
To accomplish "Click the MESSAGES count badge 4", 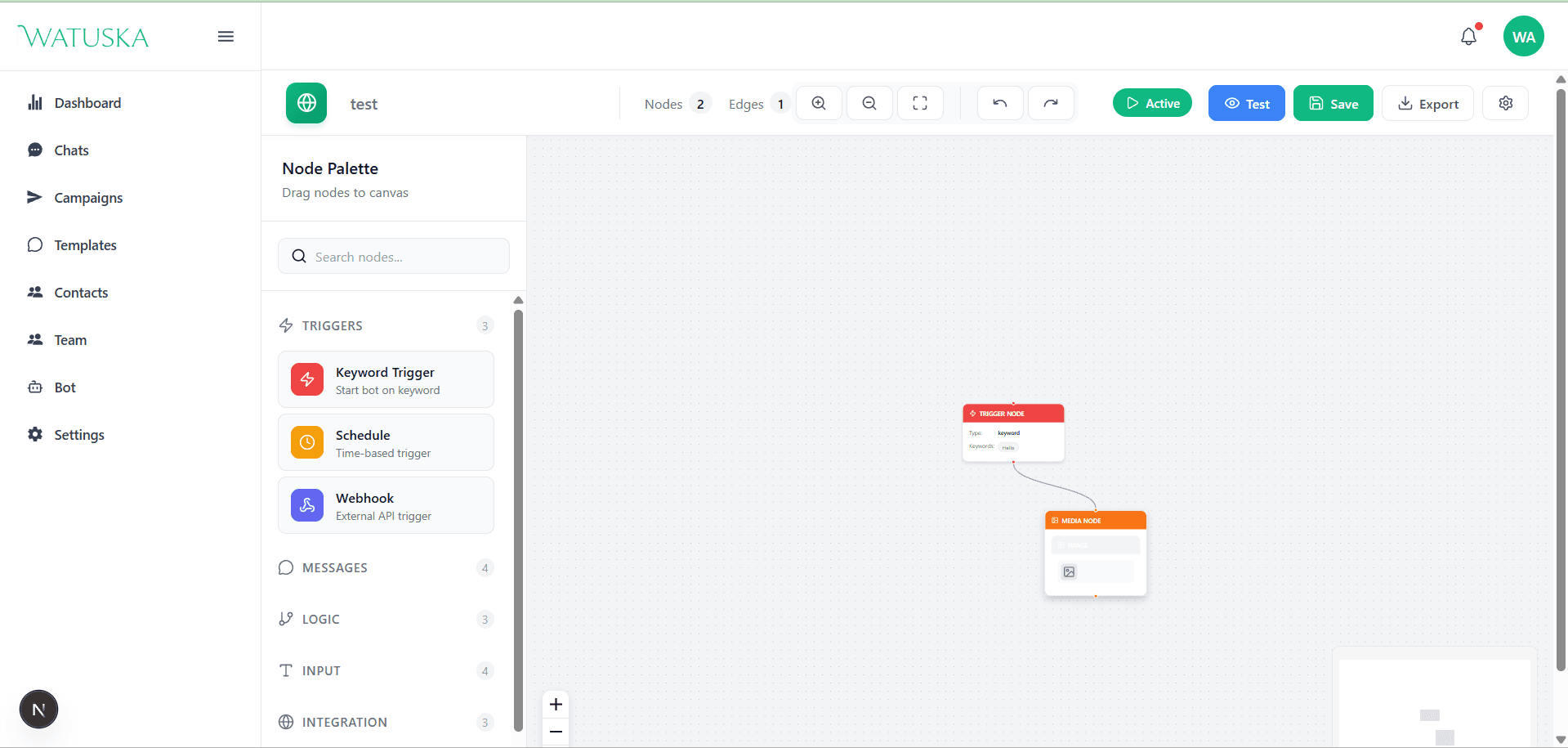I will 485,567.
